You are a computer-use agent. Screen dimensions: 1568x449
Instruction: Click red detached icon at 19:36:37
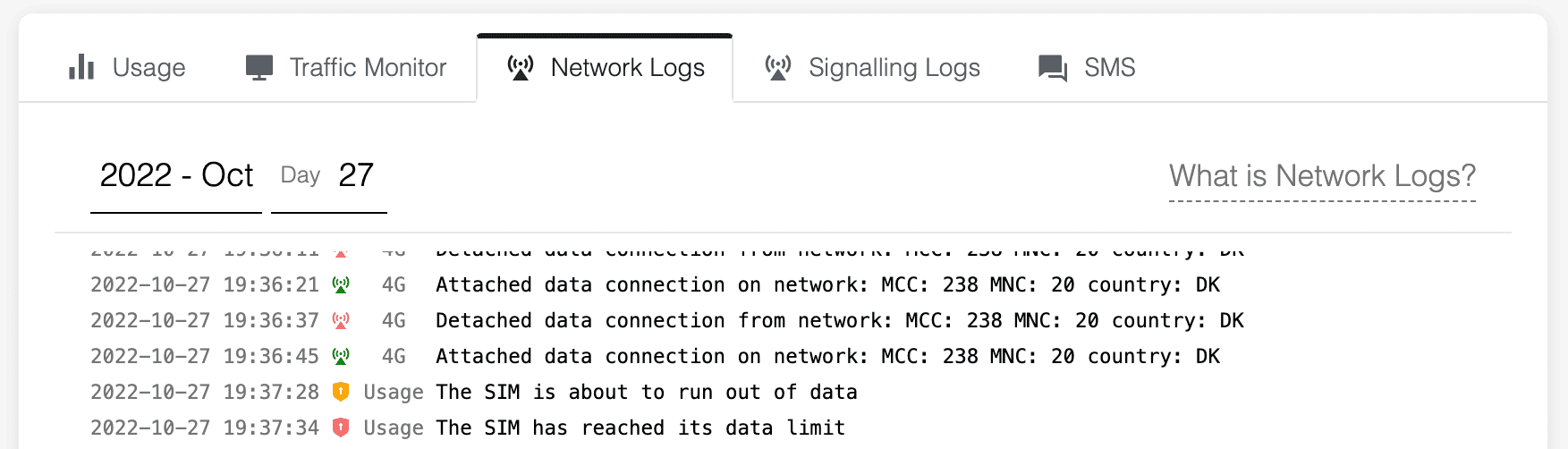[x=341, y=320]
